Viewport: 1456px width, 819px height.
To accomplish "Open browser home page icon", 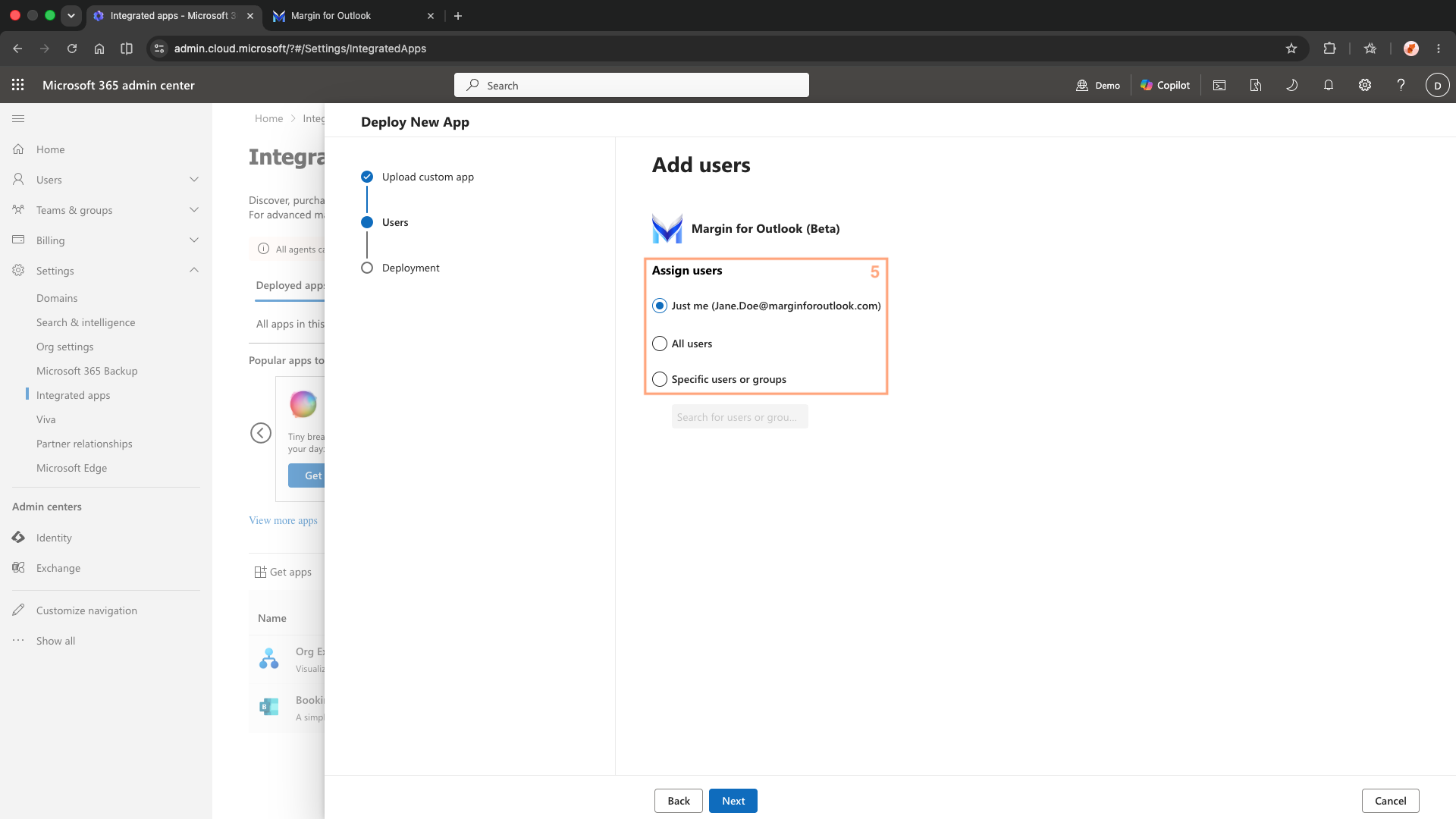I will (x=99, y=49).
